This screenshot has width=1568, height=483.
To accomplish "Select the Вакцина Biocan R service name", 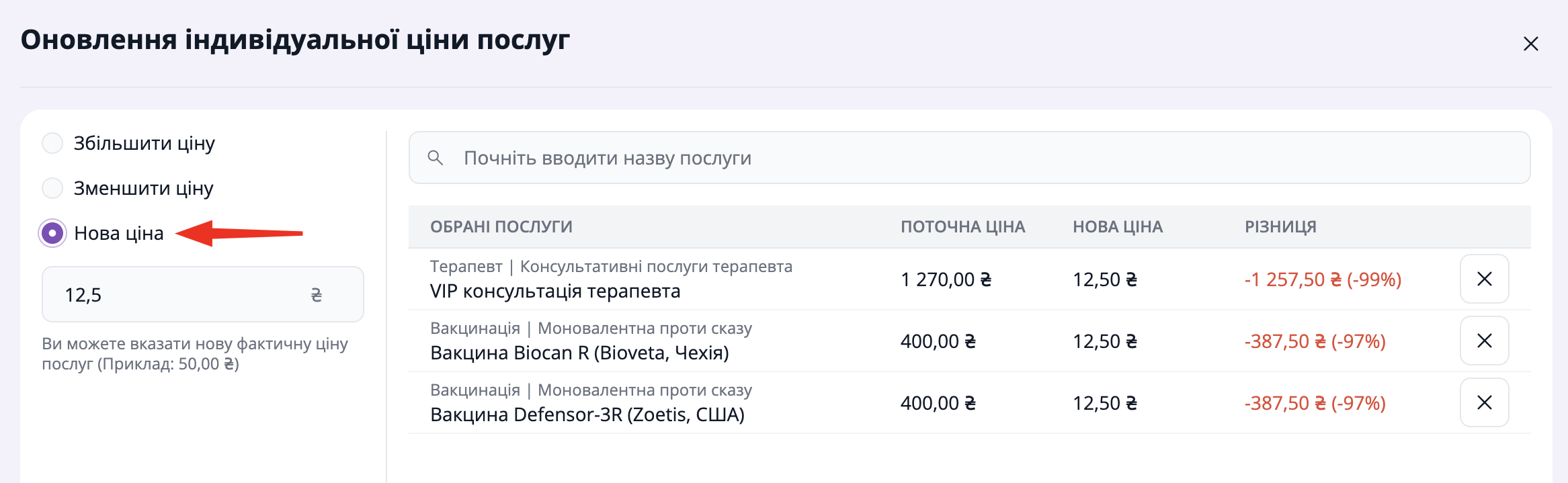I will (579, 353).
